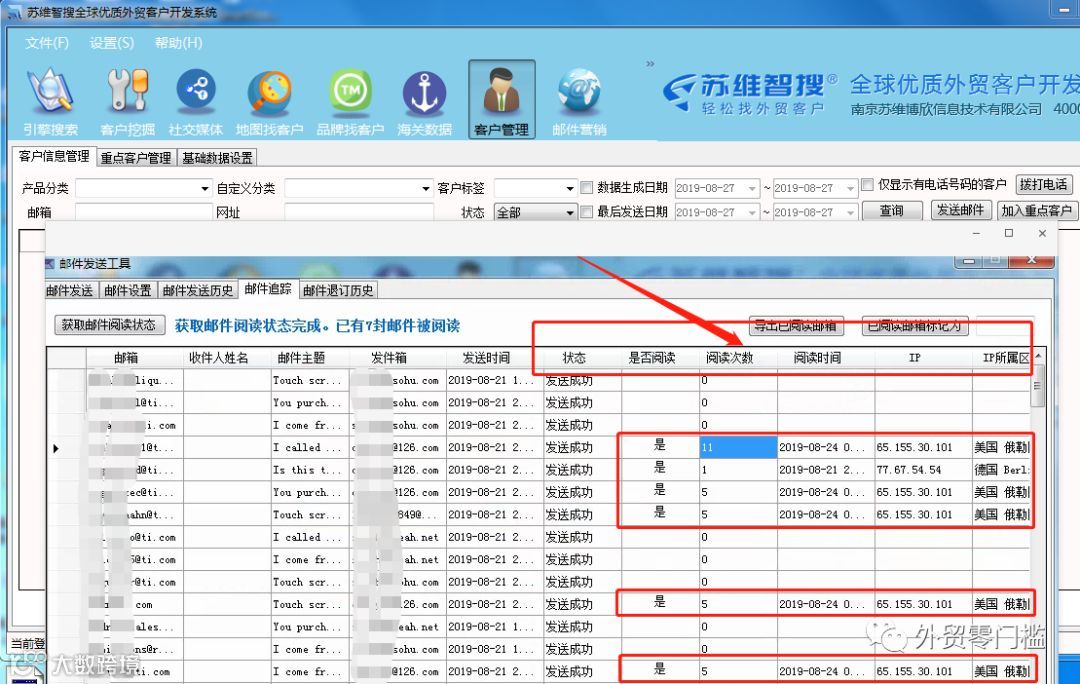The image size is (1080, 684).
Task: Switch to 邮件追踪 tab
Action: tap(268, 289)
